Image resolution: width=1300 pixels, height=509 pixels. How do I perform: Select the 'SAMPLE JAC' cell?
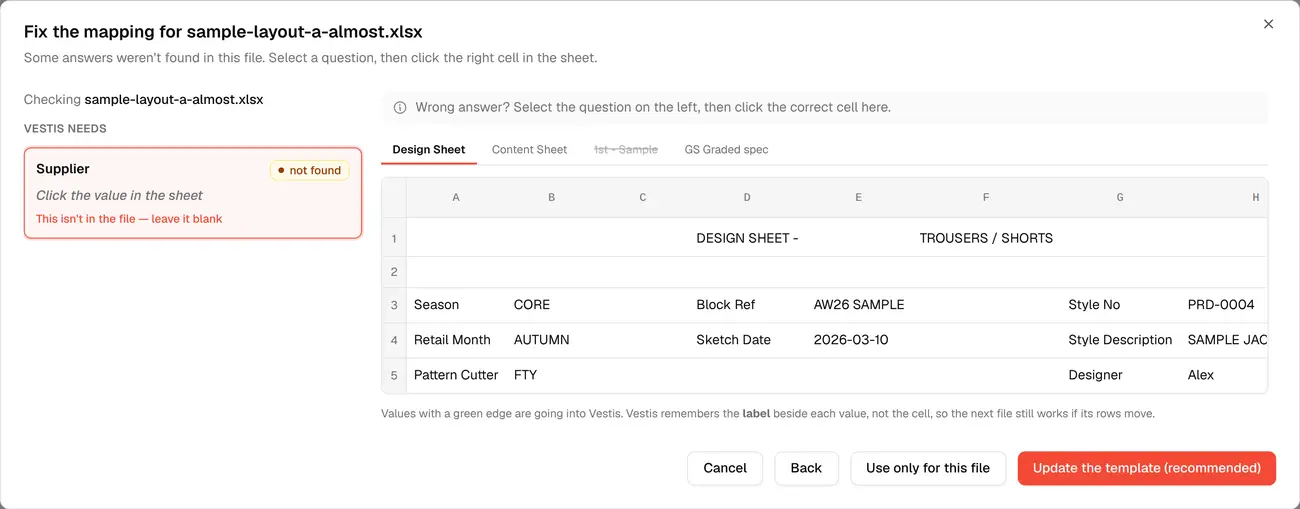[1225, 340]
